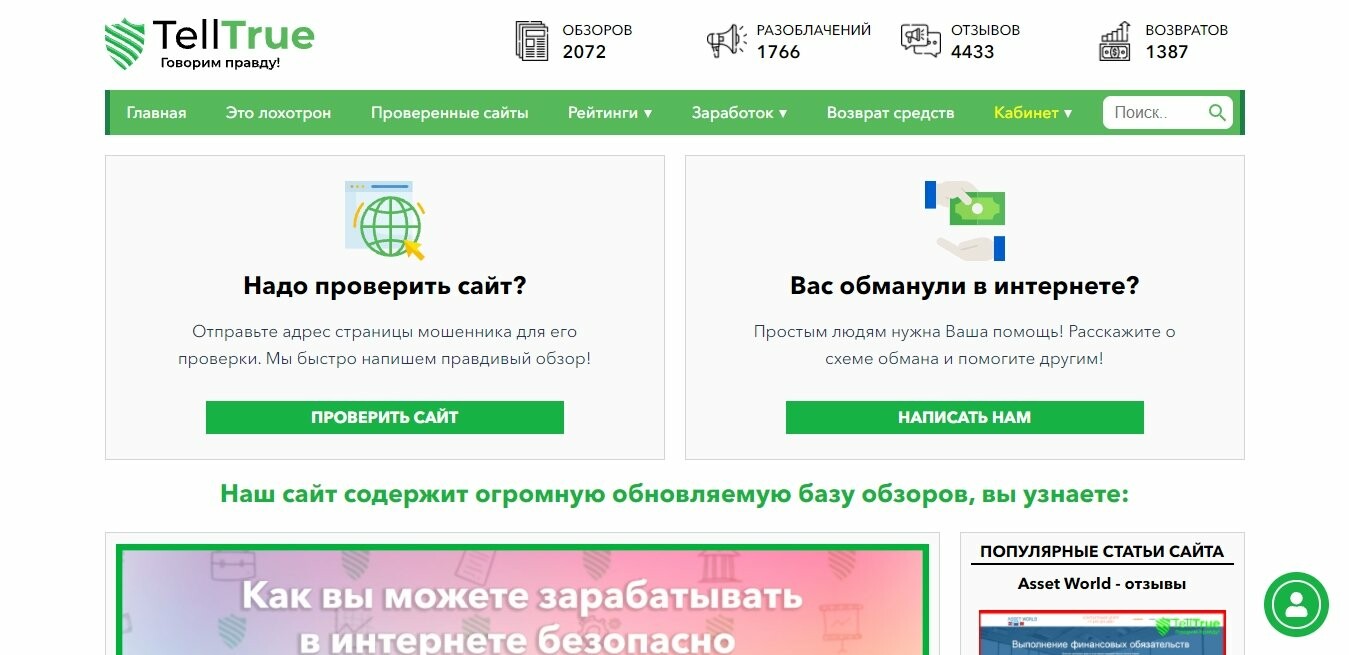This screenshot has width=1349, height=655.
Task: Go to the Главная menu item
Action: 156,113
